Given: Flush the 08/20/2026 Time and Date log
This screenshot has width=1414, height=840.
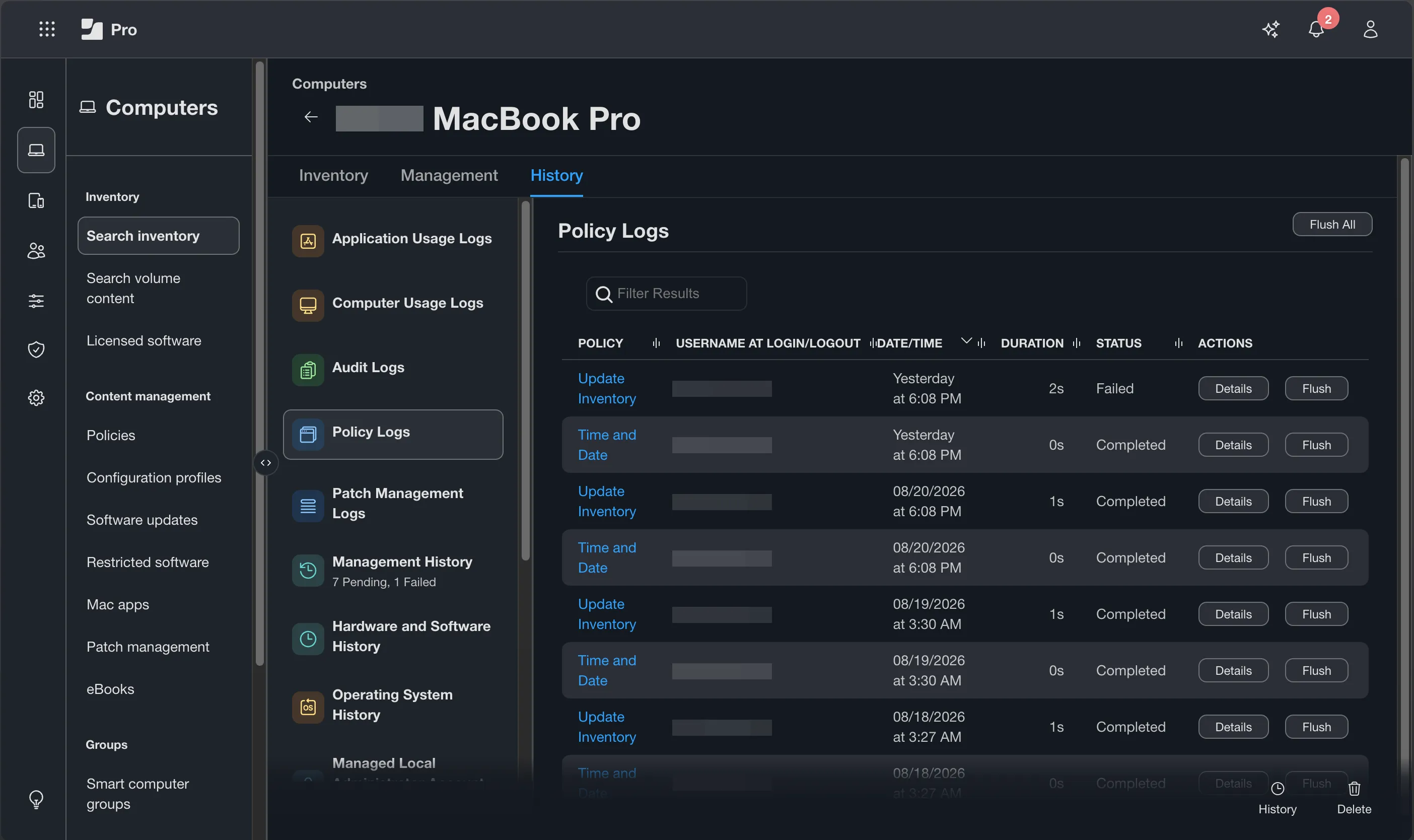Looking at the screenshot, I should pyautogui.click(x=1316, y=558).
